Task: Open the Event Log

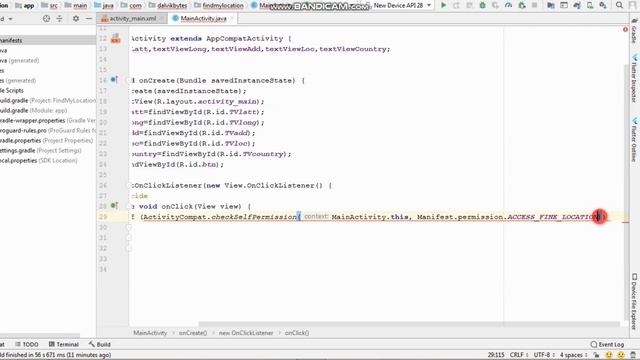Action: [607, 344]
